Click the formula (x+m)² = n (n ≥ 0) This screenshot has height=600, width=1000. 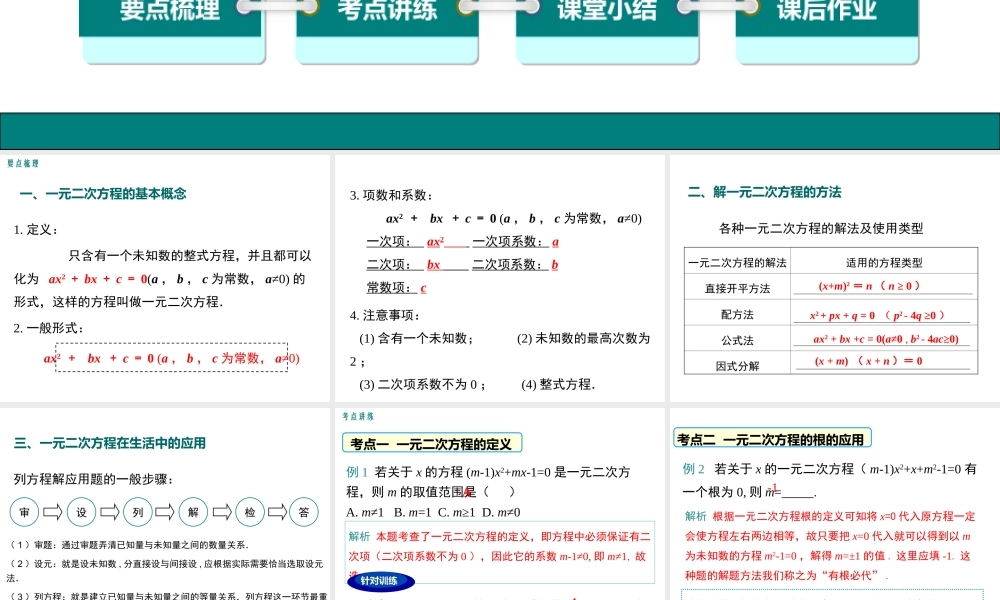pyautogui.click(x=870, y=286)
